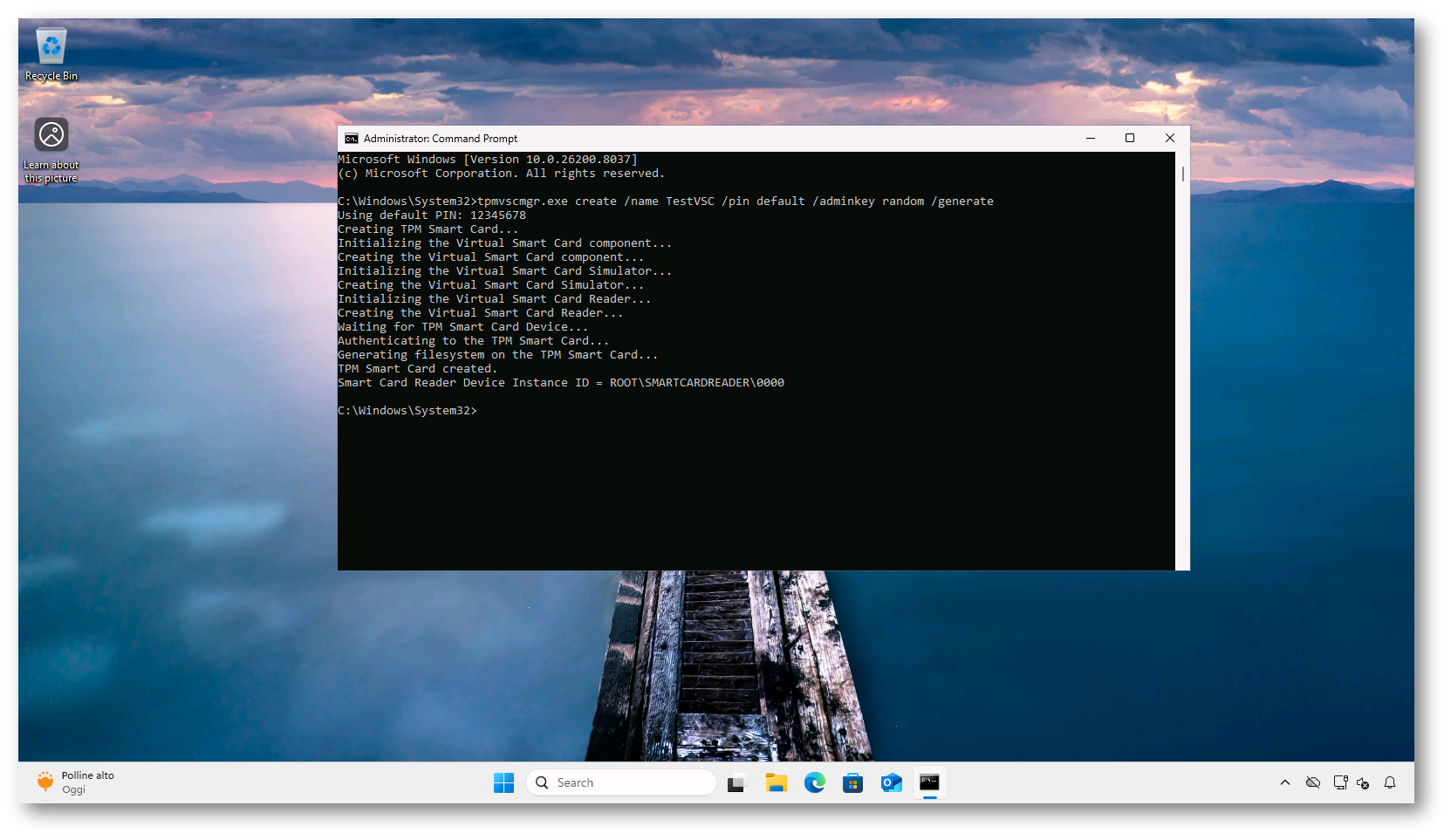
Task: Open the Windows Start menu
Action: 503,782
